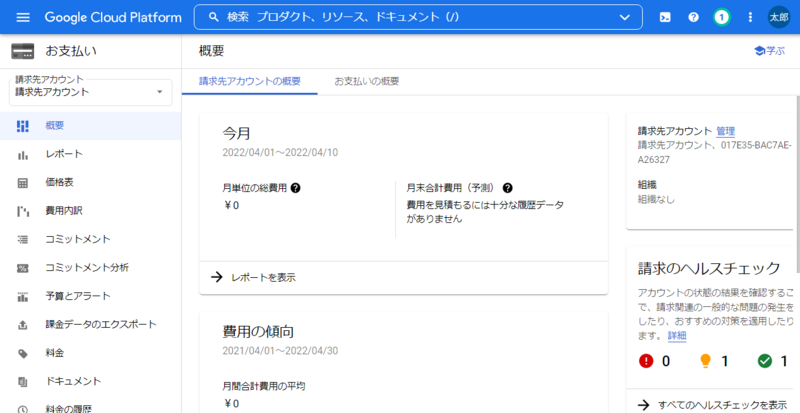
Task: Open the hamburger navigation menu
Action: 23,18
